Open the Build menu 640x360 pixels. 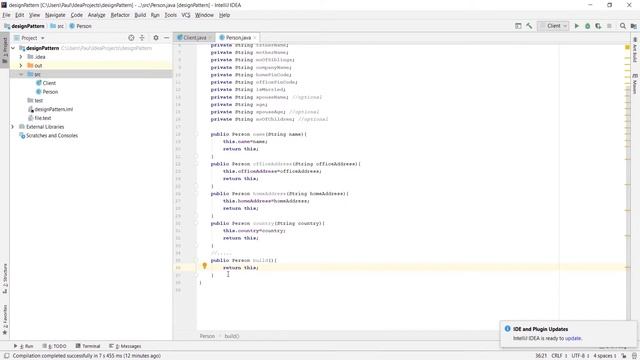coord(140,15)
